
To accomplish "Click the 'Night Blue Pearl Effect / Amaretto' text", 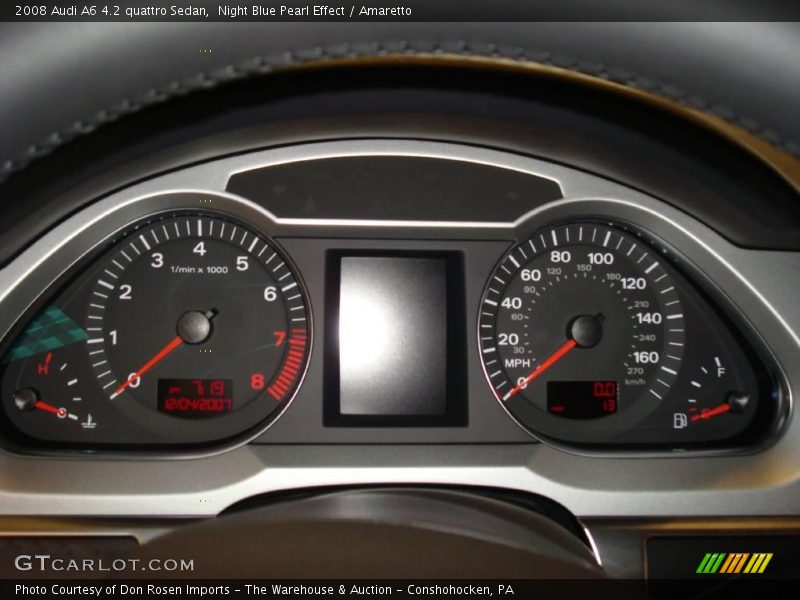I will [314, 10].
